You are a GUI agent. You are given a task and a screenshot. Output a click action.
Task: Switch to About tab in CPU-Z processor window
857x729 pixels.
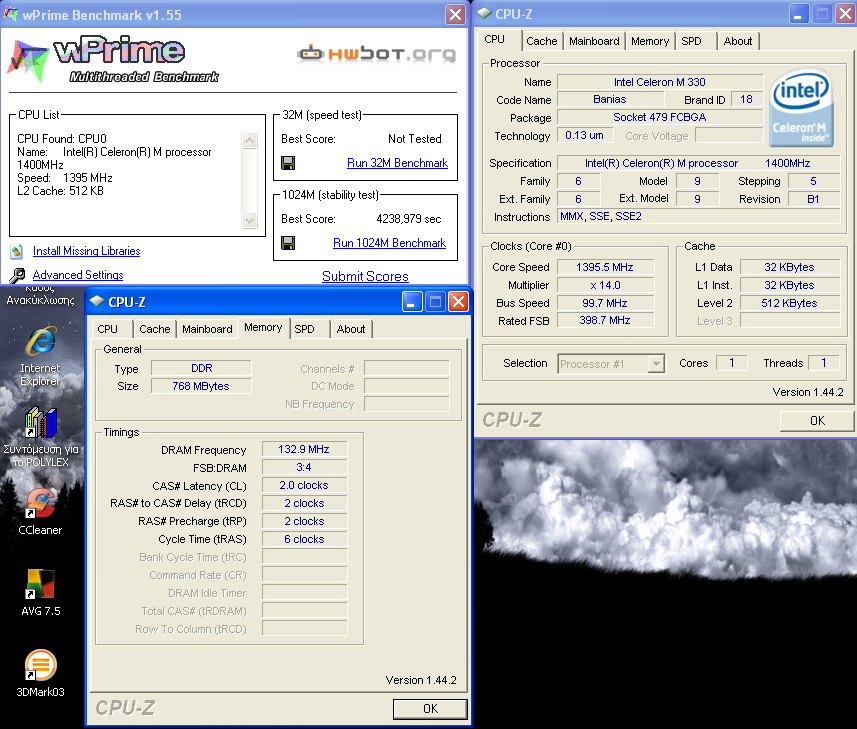[x=738, y=41]
